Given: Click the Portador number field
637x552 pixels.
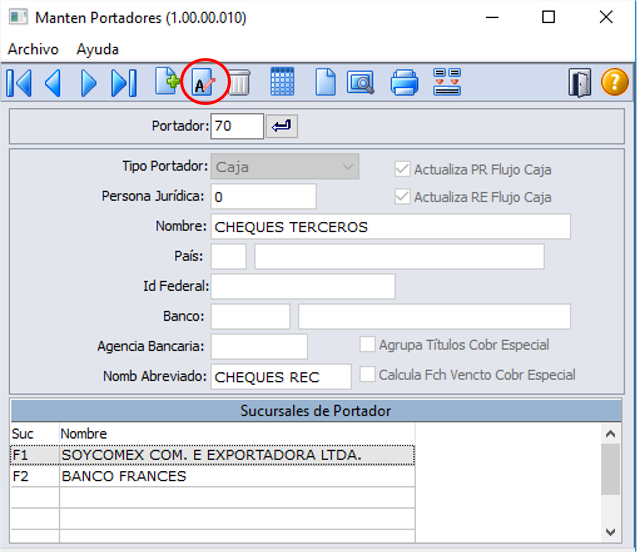Looking at the screenshot, I should [x=237, y=126].
